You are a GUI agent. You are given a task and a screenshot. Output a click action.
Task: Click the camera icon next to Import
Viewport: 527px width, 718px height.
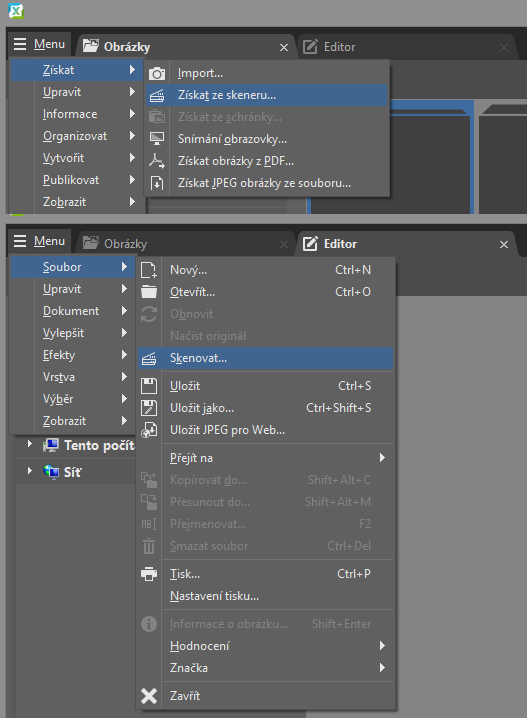coord(157,73)
